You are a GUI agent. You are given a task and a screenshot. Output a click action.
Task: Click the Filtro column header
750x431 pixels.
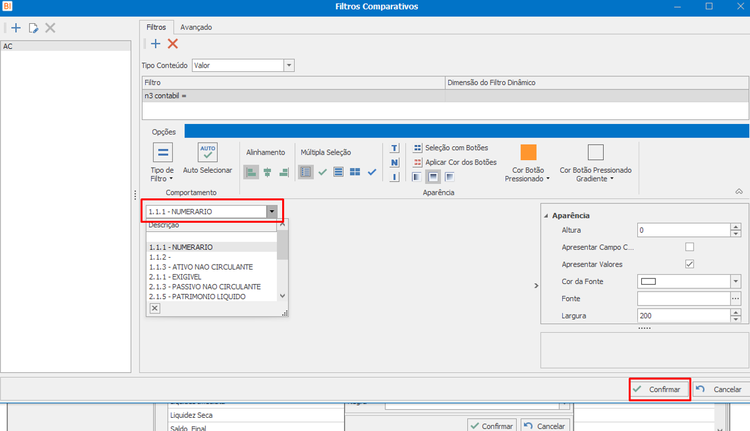294,83
